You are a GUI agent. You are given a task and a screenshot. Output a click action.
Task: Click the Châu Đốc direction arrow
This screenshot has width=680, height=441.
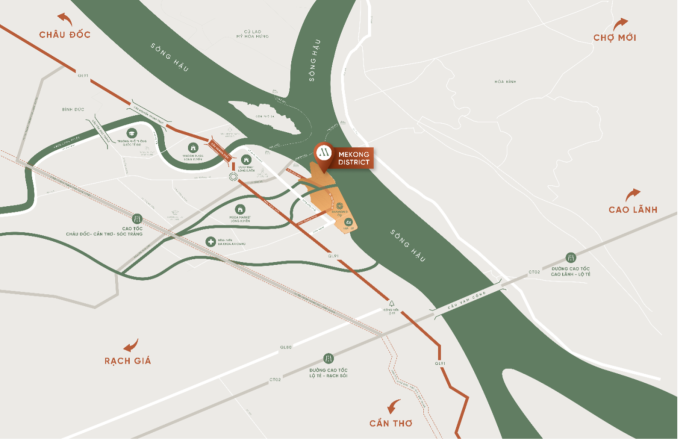pos(65,19)
